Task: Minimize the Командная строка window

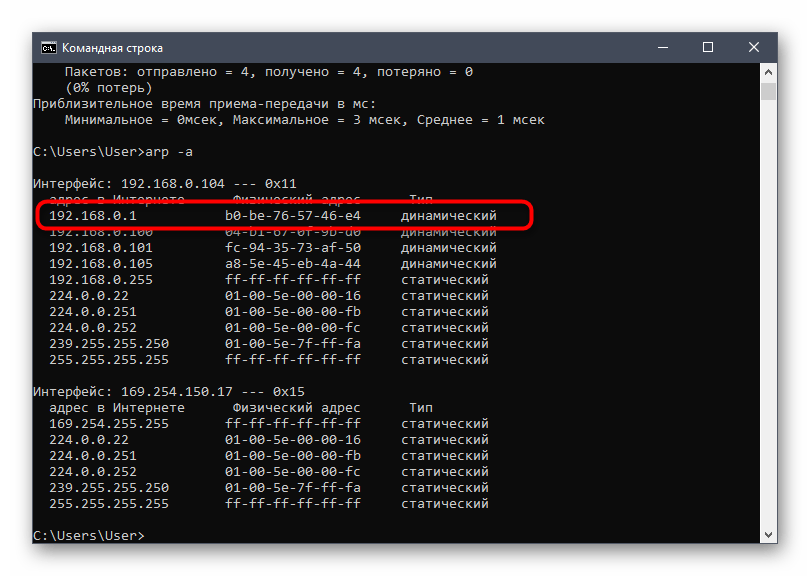Action: (662, 47)
